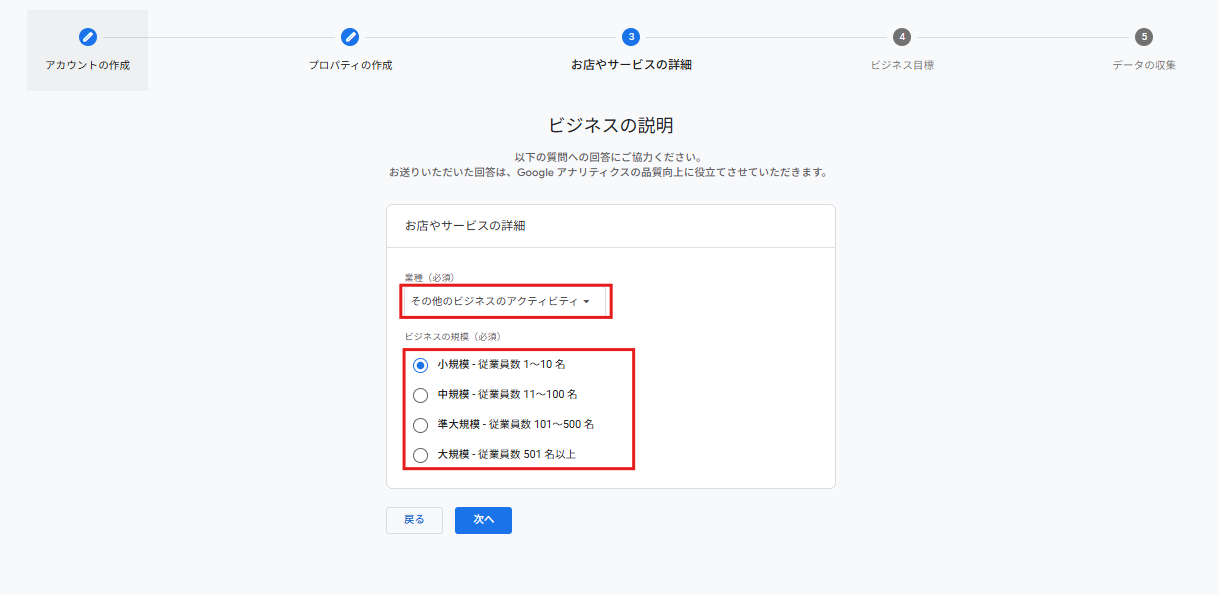Click the プロパティの作成 step pencil icon
Screen dimensions: 1219x594
pos(348,36)
